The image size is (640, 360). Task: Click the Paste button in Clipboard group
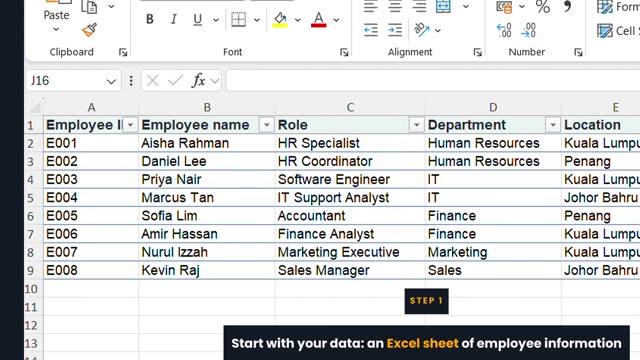tap(56, 10)
